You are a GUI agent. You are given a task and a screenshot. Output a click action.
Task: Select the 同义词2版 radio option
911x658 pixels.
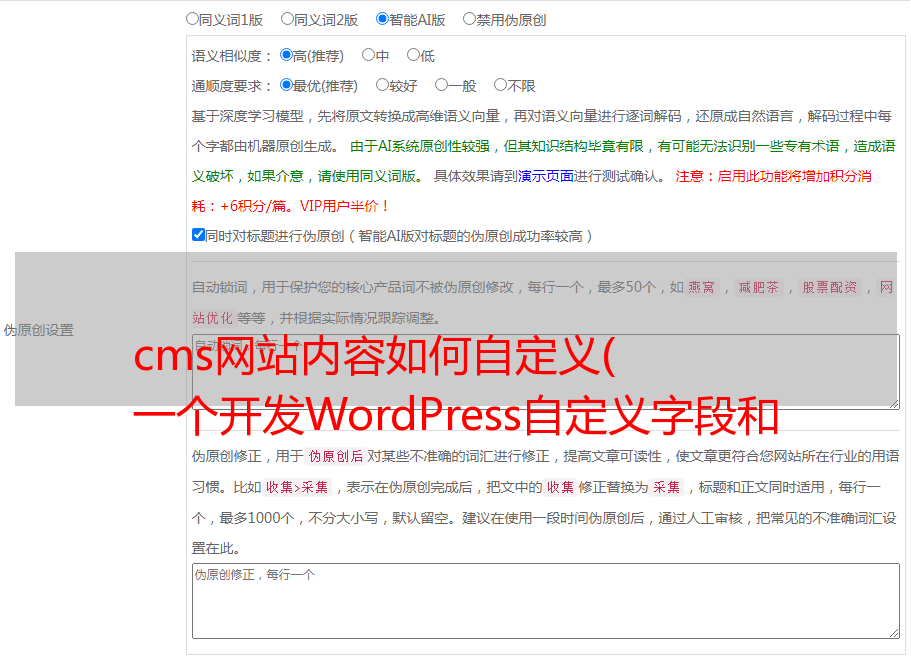(287, 19)
